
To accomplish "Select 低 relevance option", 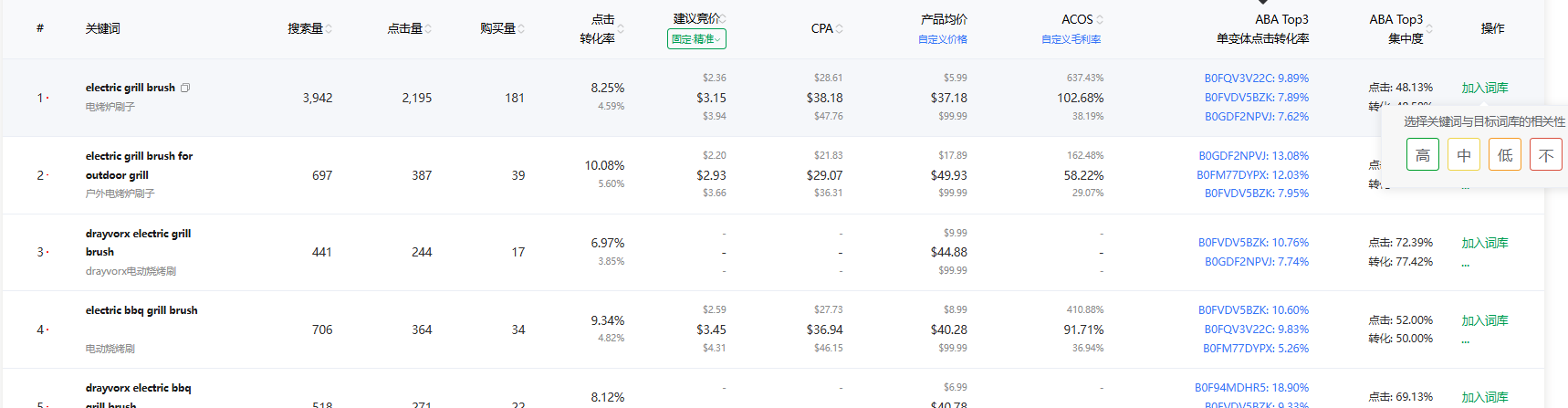I will pyautogui.click(x=1505, y=155).
